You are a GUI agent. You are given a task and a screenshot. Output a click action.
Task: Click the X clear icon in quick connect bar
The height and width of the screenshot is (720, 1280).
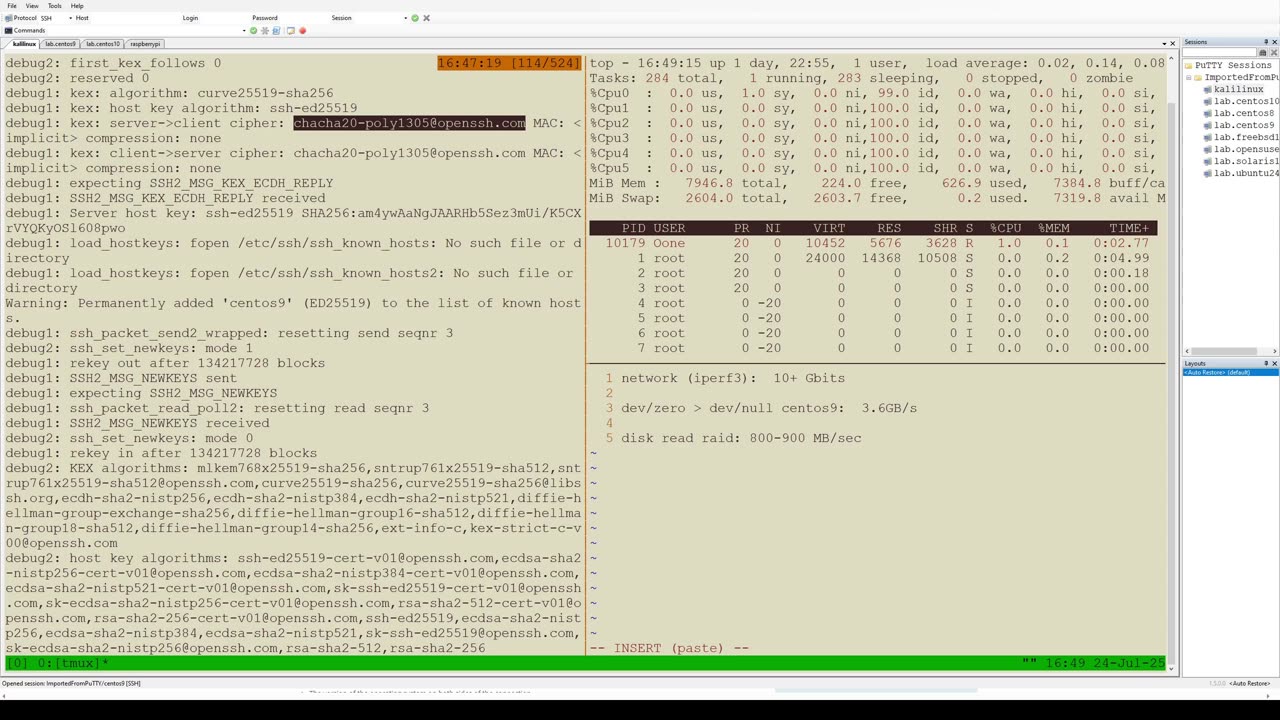click(x=426, y=18)
